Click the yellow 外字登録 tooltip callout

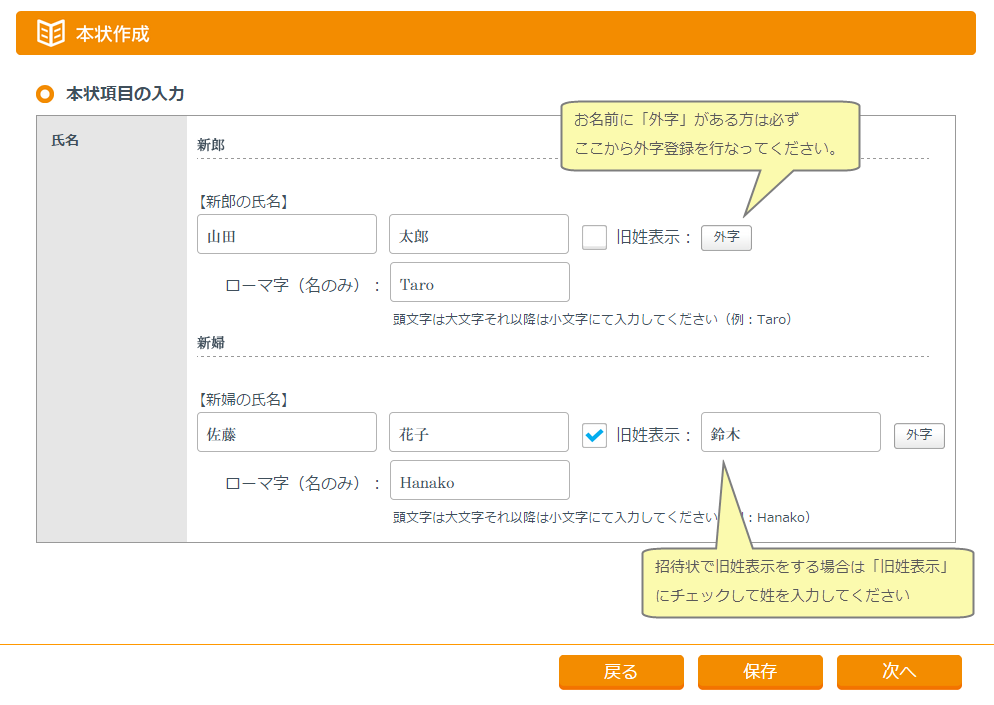coord(710,135)
